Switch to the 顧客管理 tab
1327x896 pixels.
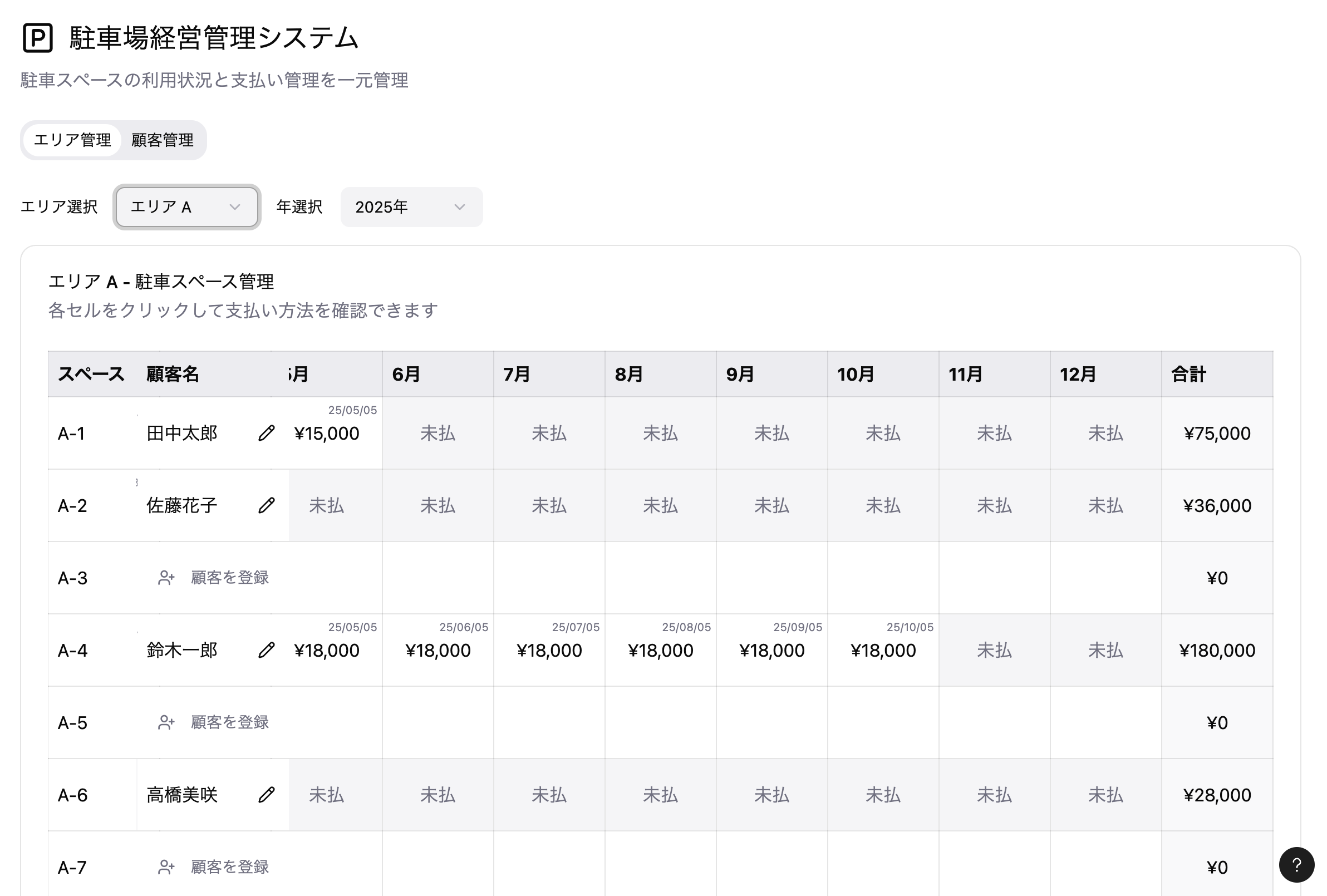pyautogui.click(x=162, y=140)
